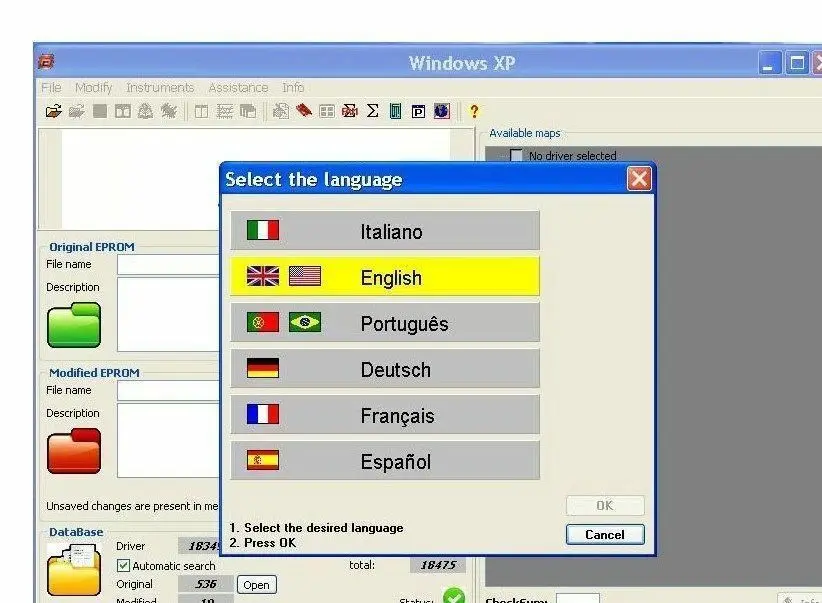Image resolution: width=822 pixels, height=603 pixels.
Task: Click the total value 18475
Action: (438, 565)
